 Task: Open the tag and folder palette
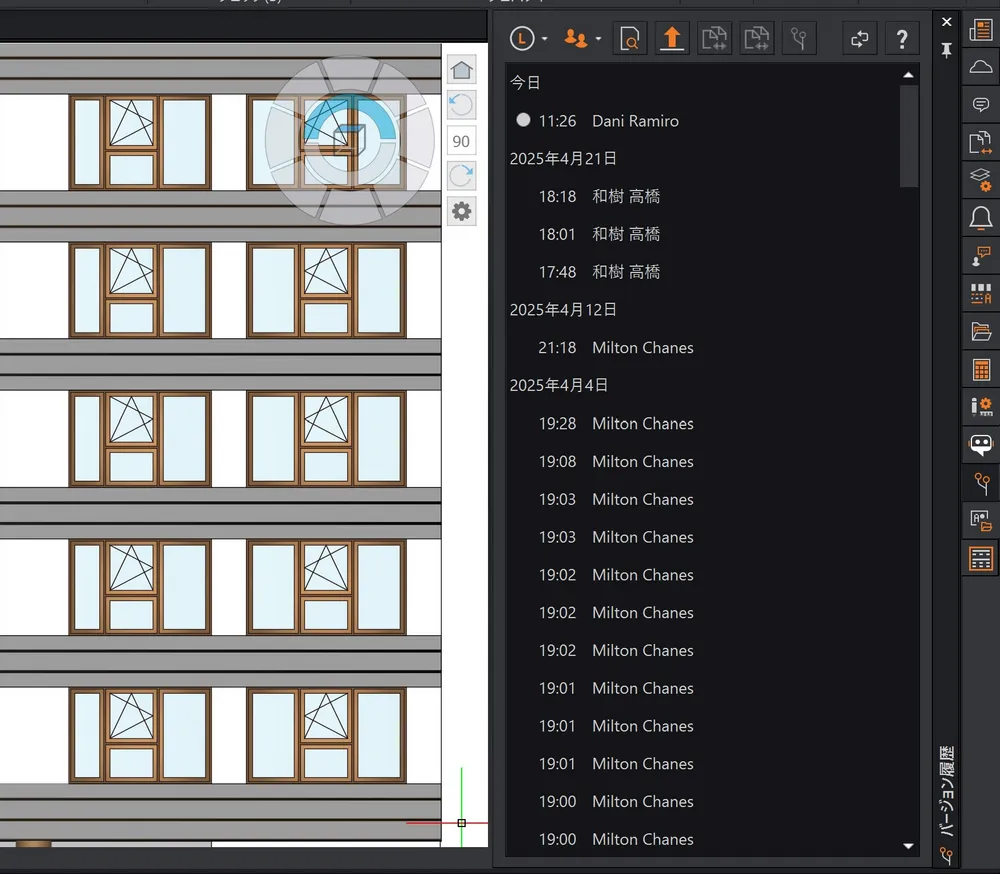980,521
